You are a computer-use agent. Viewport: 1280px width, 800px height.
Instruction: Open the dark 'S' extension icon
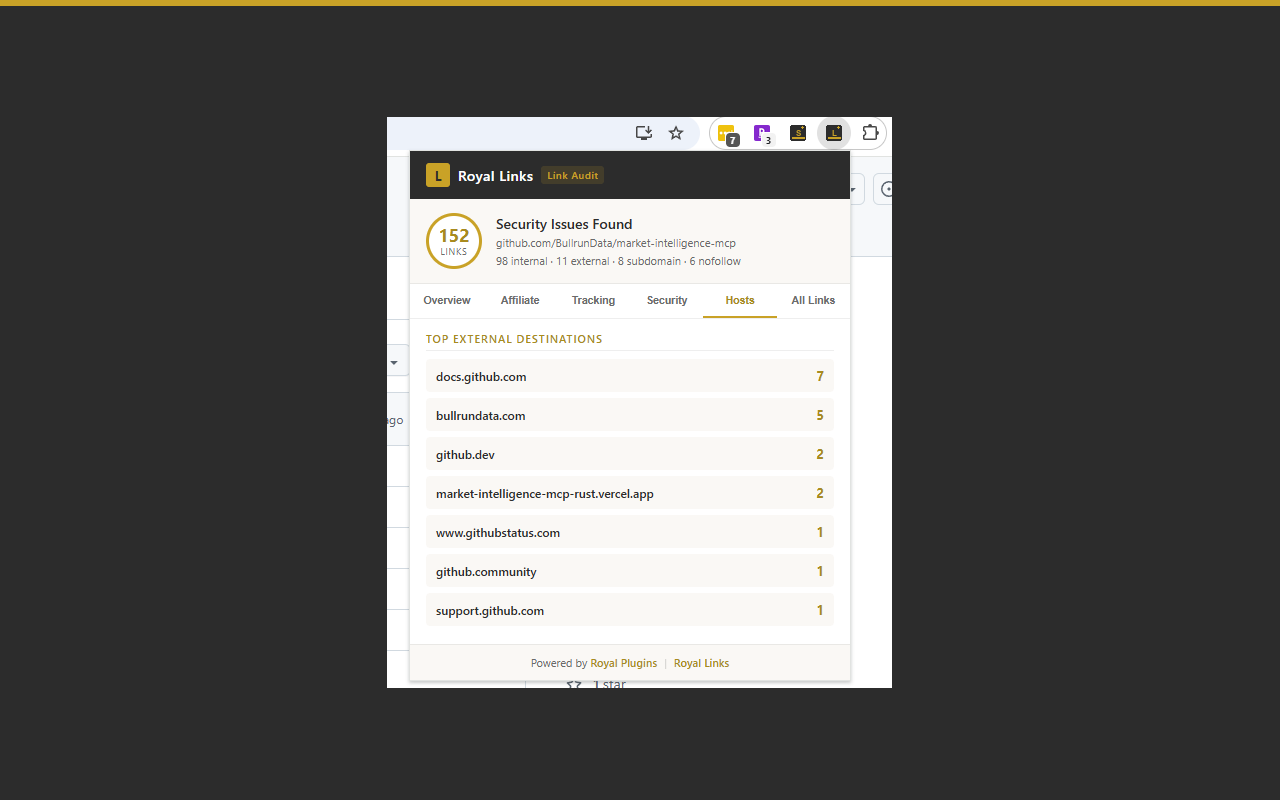coord(798,132)
